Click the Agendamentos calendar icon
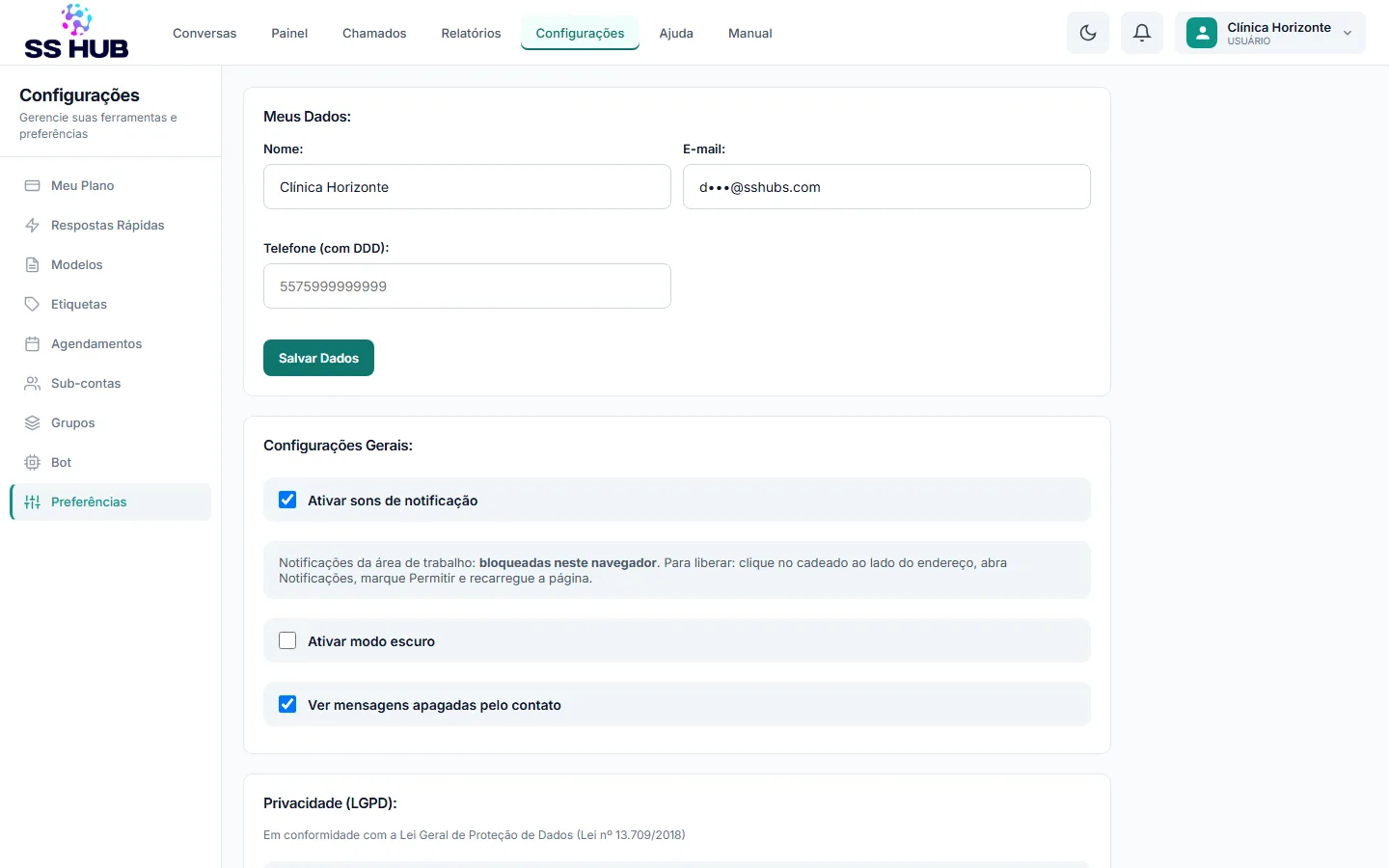1389x868 pixels. (32, 343)
